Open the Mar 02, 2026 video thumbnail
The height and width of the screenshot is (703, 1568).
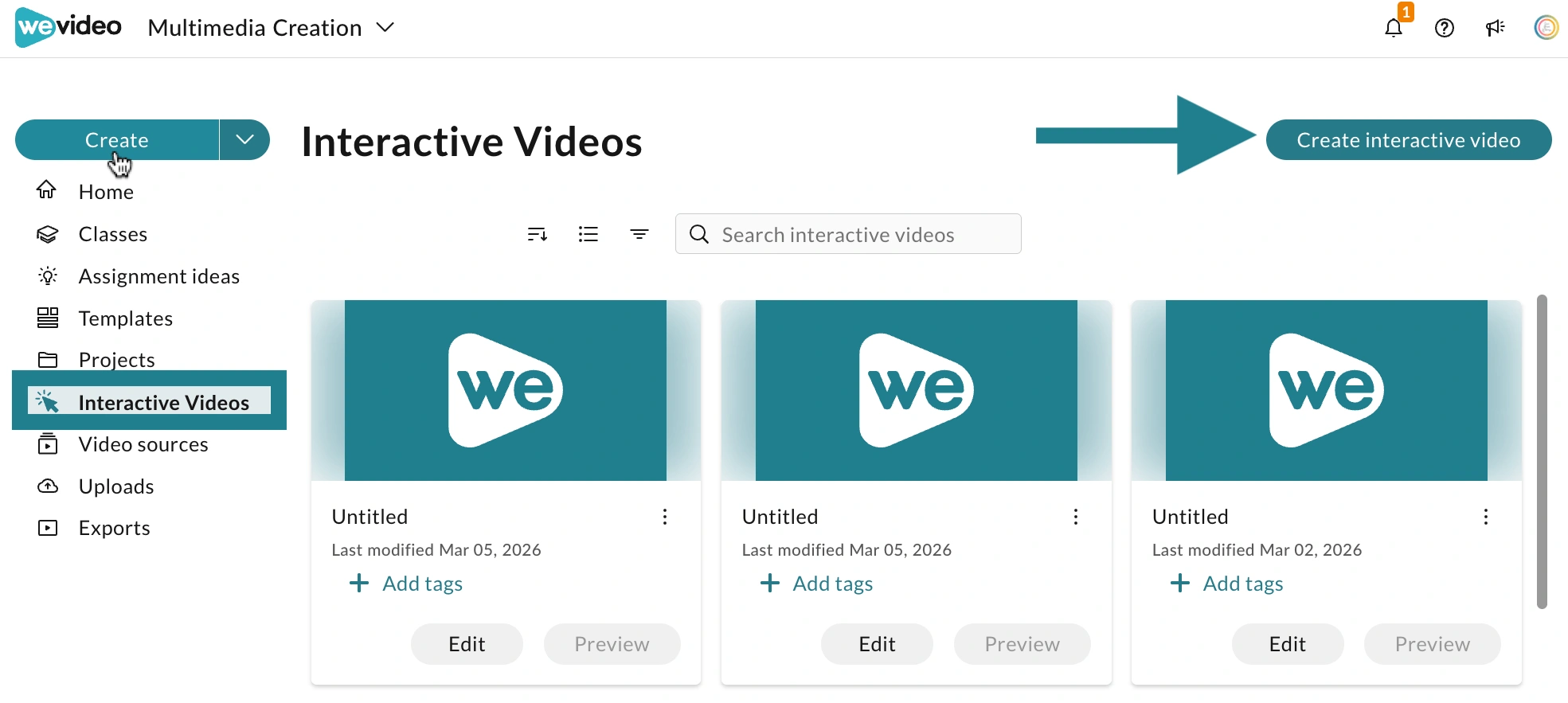1327,390
